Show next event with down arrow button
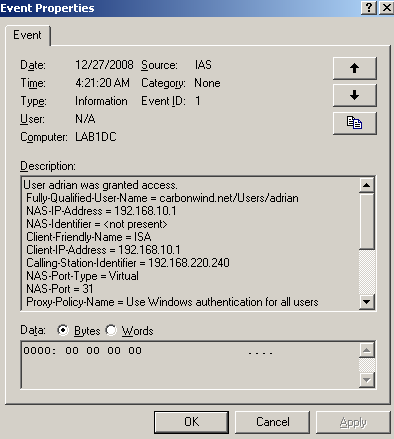Screen dimensions: 394x439 355,95
